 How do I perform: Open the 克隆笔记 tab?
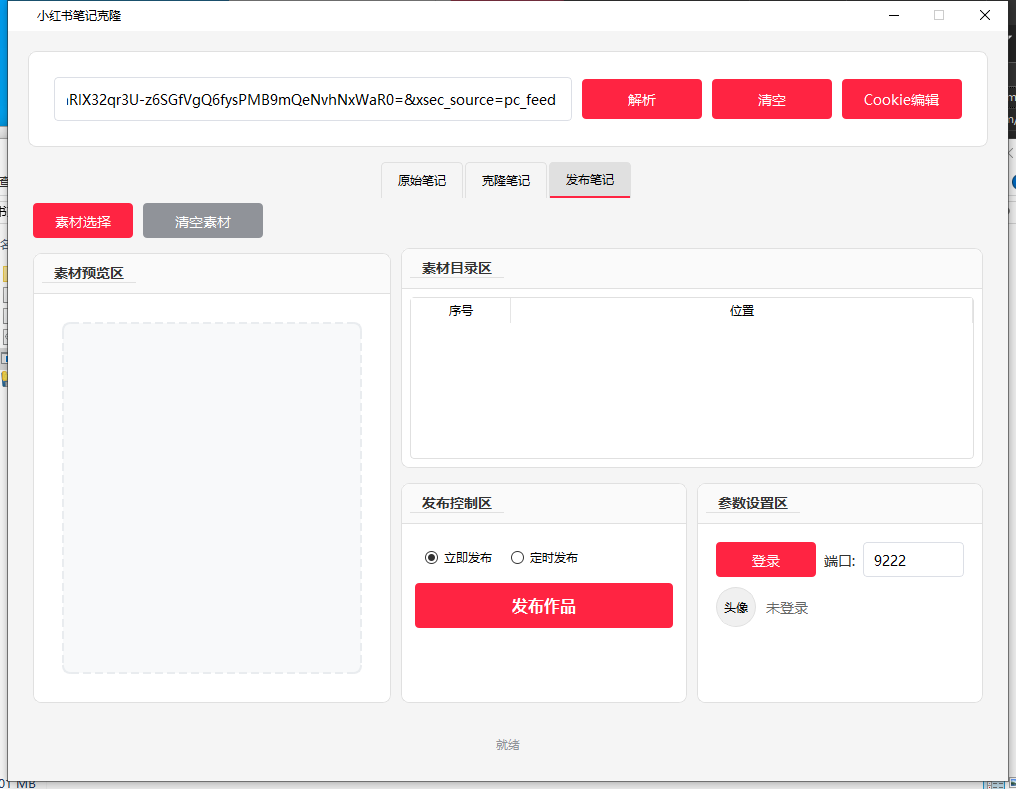click(x=506, y=180)
